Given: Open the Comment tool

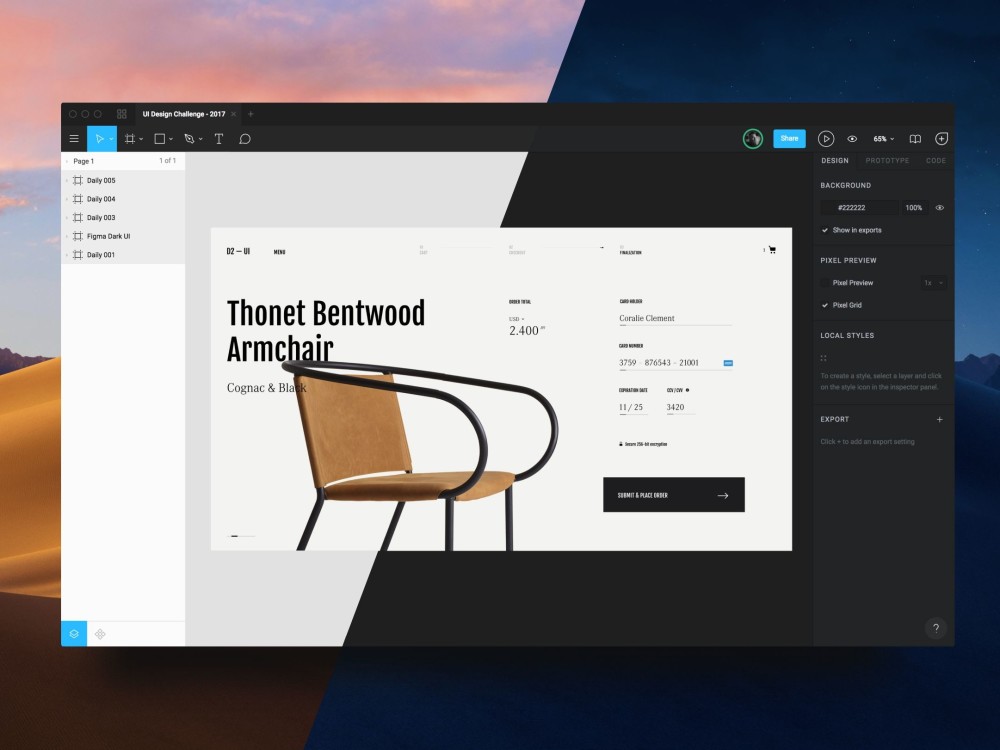Looking at the screenshot, I should click(245, 138).
